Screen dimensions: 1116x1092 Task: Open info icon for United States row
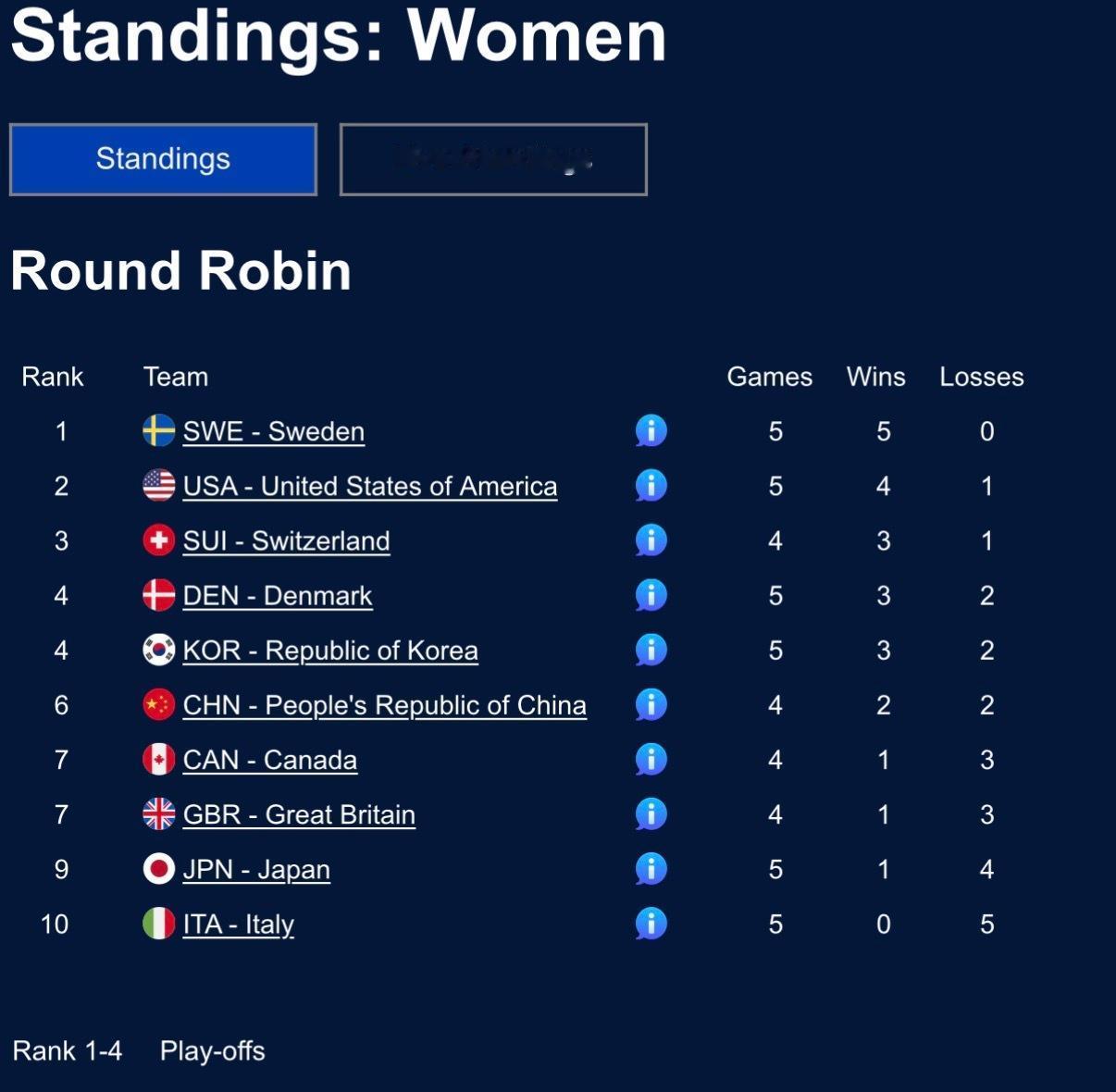pos(651,485)
